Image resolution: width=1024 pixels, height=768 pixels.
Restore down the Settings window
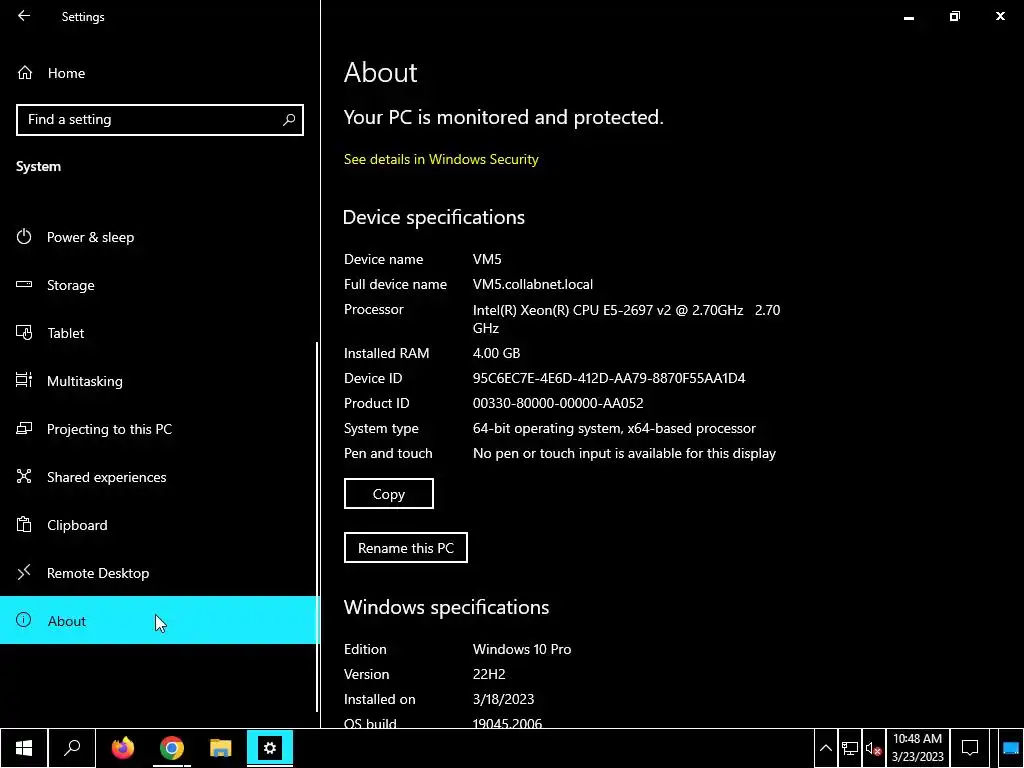coord(954,16)
